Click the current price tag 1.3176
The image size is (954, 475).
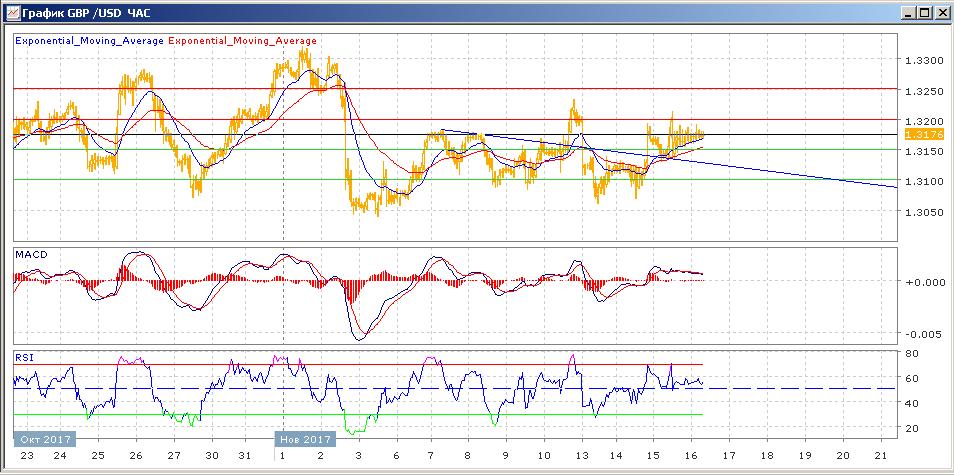tap(918, 134)
